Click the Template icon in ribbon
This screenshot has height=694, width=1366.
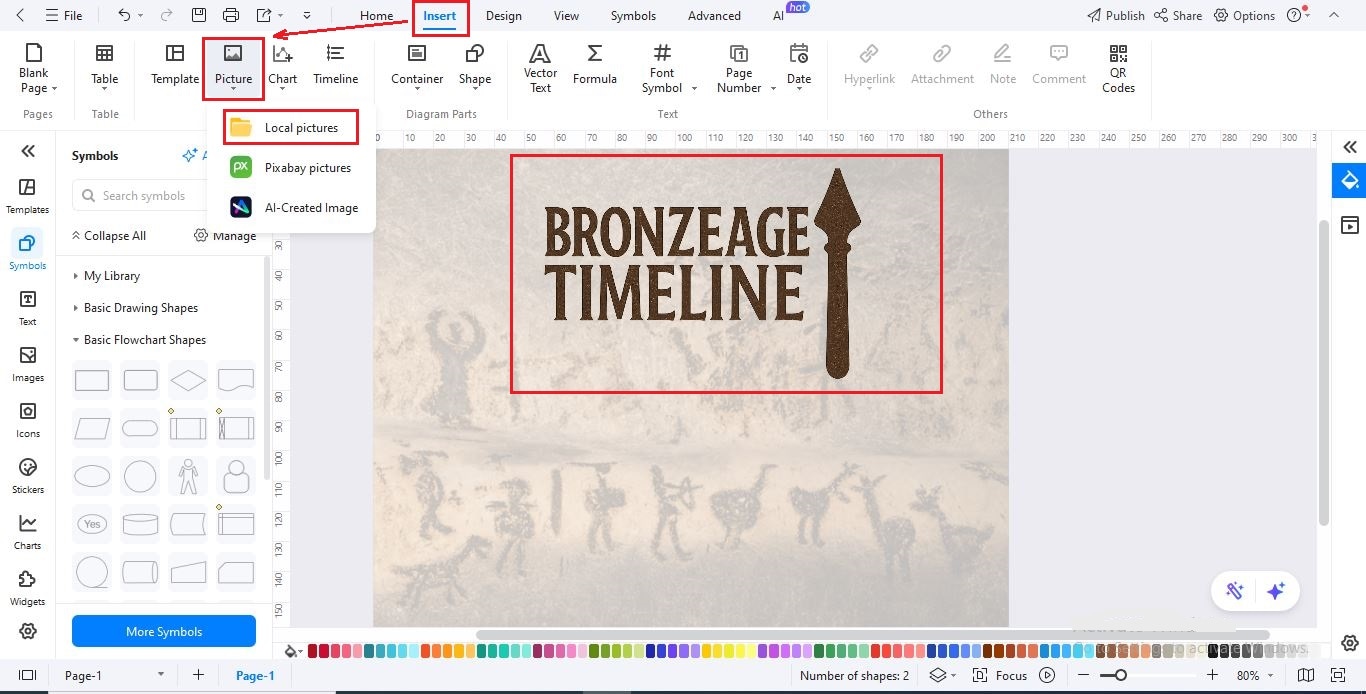click(x=175, y=65)
